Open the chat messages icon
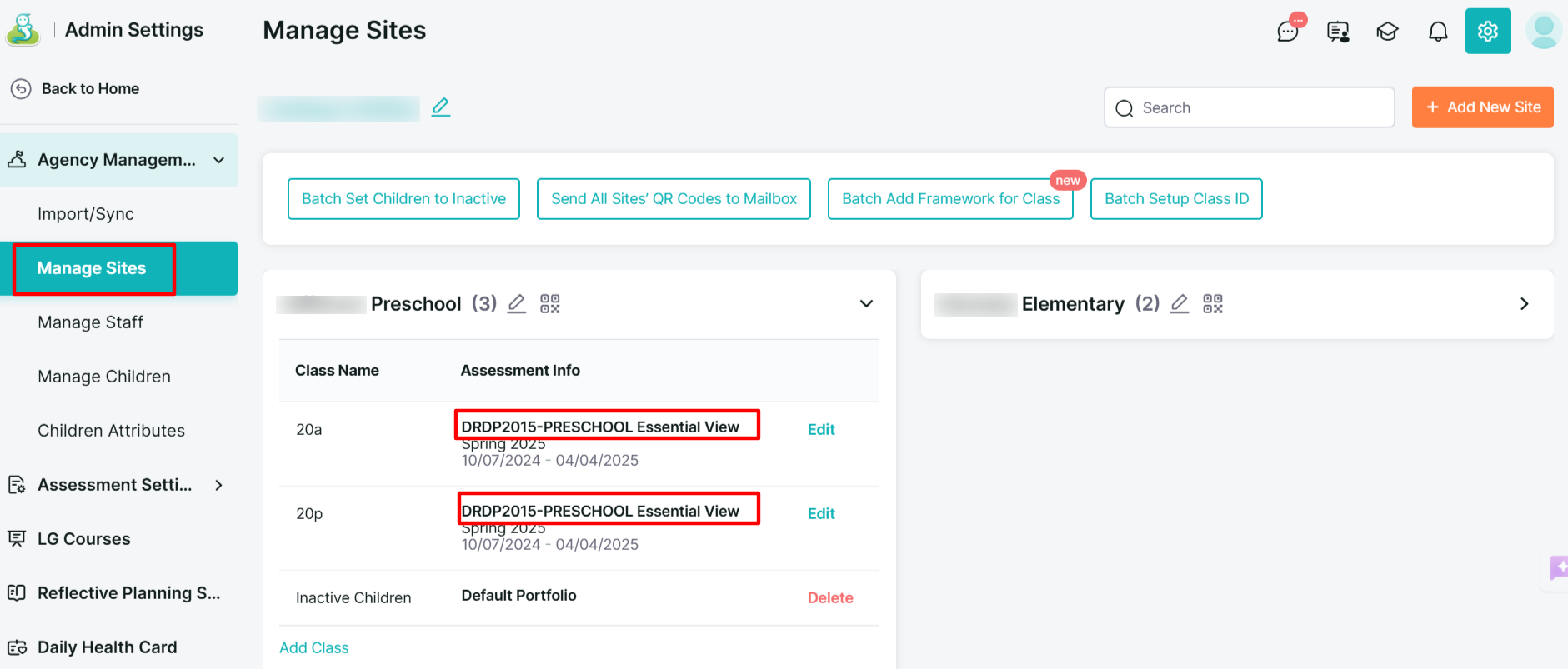This screenshot has width=1568, height=669. point(1288,32)
